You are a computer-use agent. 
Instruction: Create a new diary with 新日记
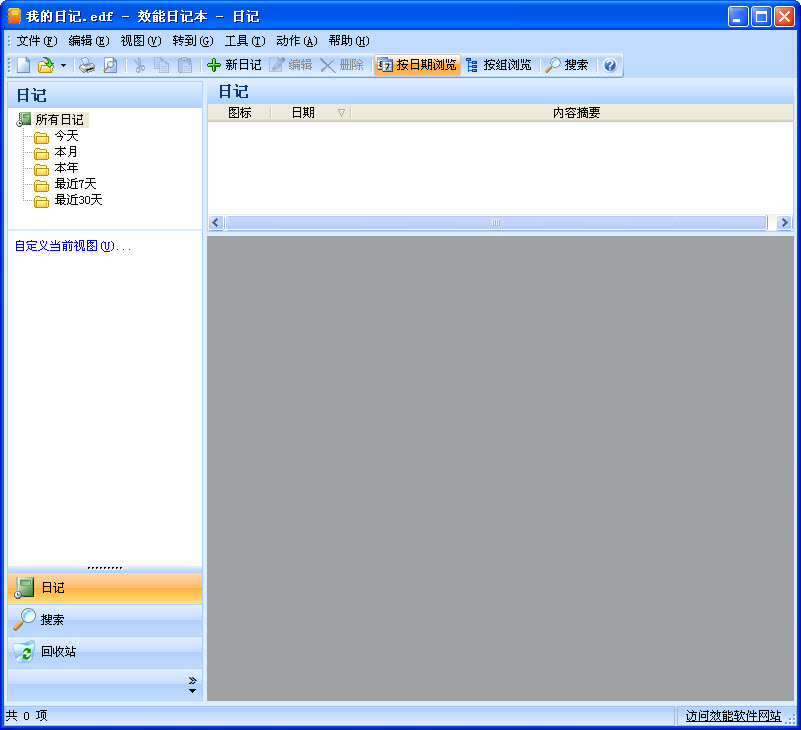[x=234, y=65]
